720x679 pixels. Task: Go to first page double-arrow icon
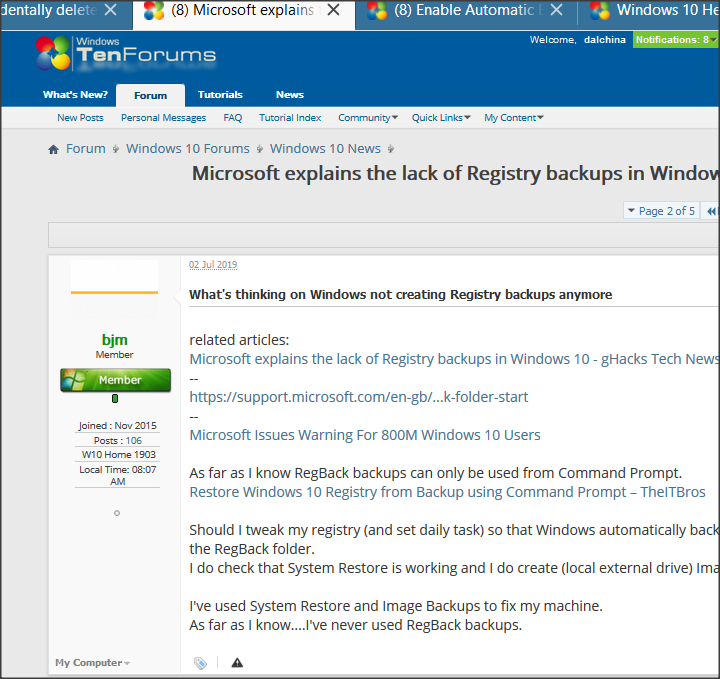[711, 211]
